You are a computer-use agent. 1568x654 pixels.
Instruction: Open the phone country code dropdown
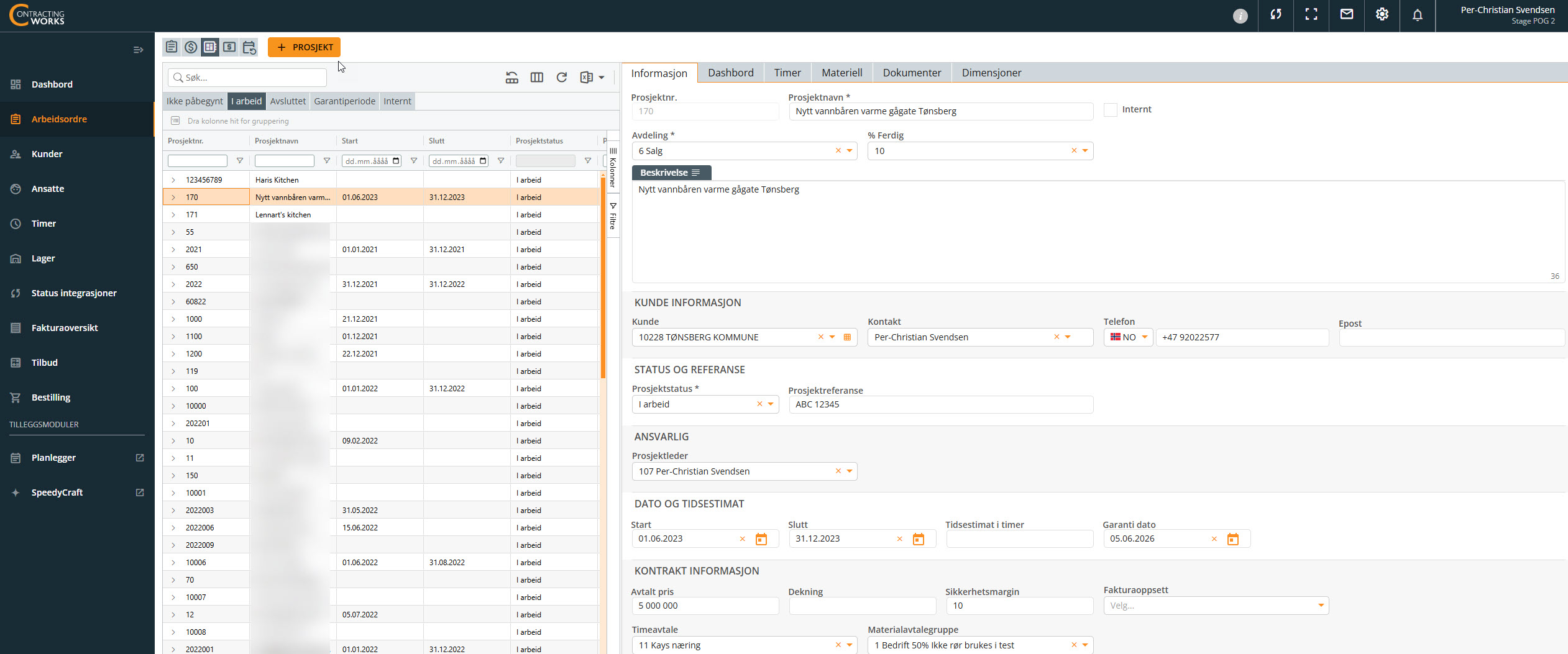tap(1144, 337)
